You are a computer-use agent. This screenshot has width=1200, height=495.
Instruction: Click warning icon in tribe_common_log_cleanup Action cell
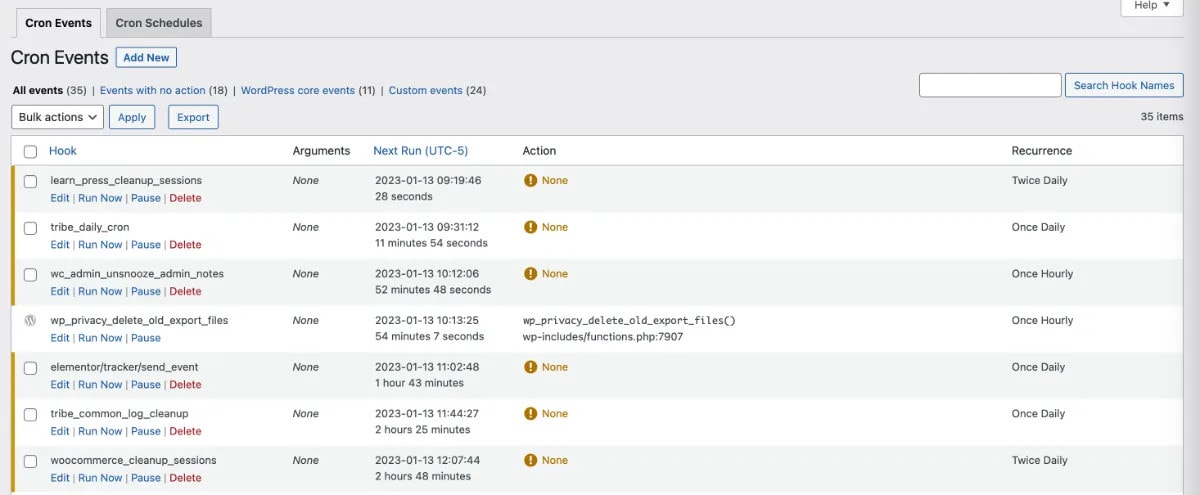coord(530,414)
